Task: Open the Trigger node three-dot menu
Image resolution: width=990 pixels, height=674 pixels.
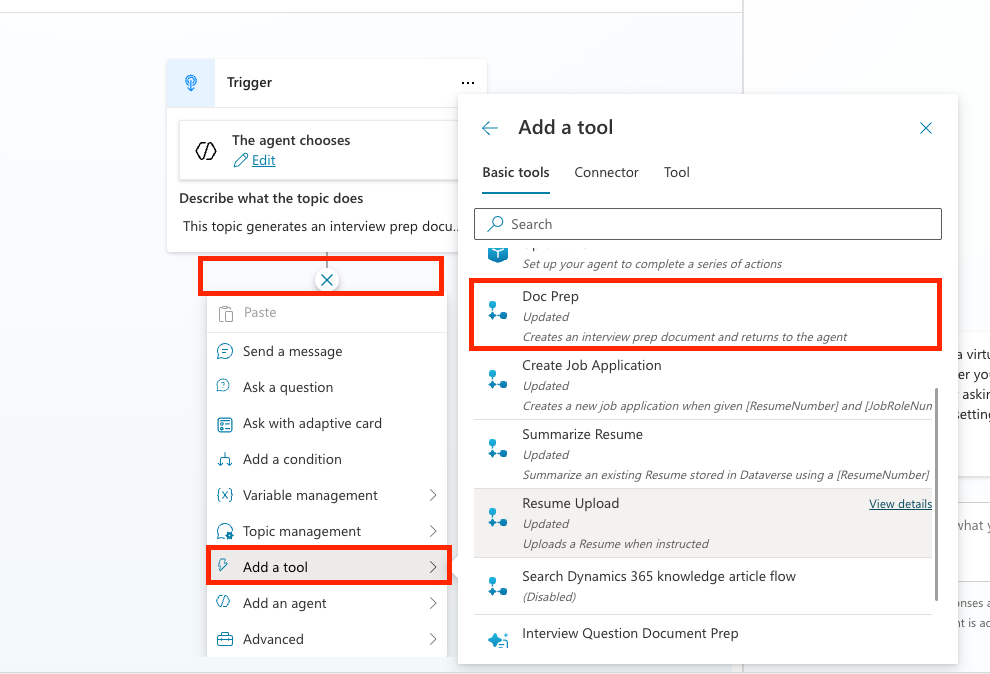Action: (x=468, y=83)
